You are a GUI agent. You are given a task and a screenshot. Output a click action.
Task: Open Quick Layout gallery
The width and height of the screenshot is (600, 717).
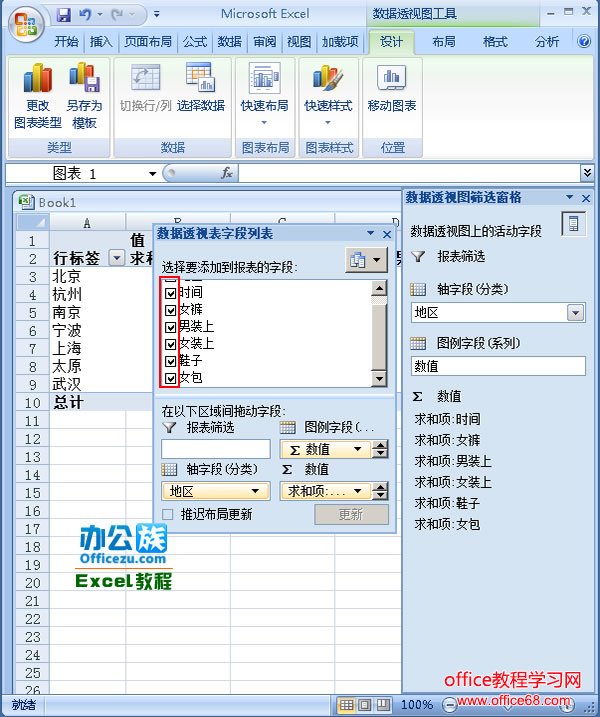point(264,94)
